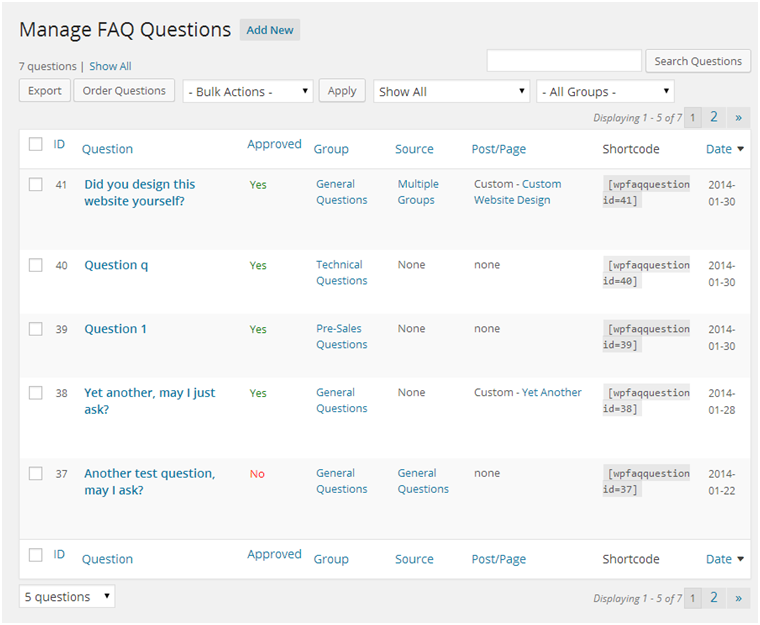Click current page 1 in bottom pagination
The width and height of the screenshot is (760, 625).
click(x=693, y=598)
